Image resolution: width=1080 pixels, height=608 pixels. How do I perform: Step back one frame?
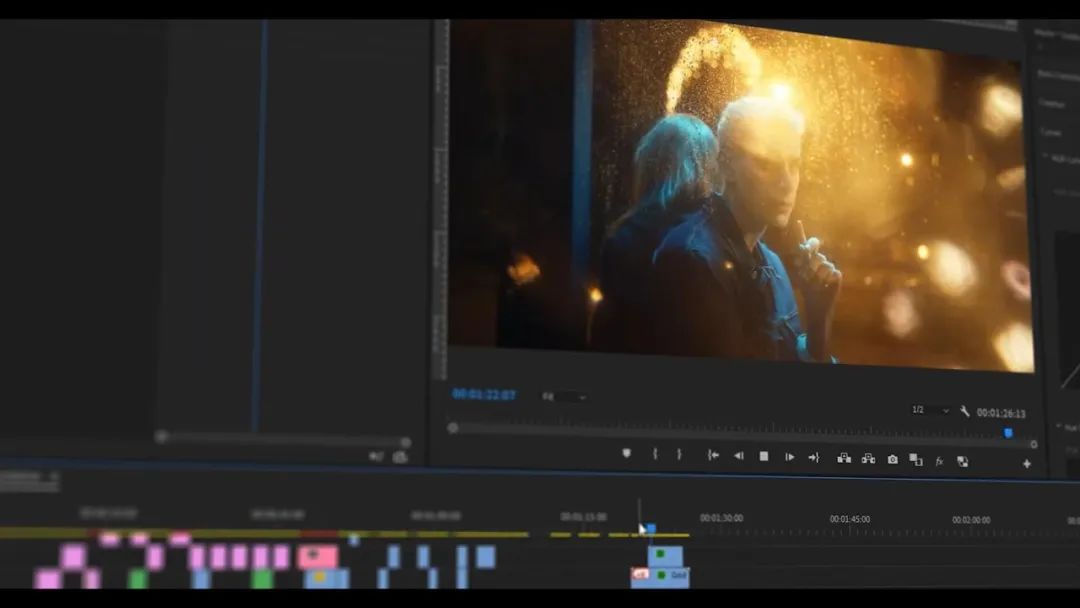739,456
